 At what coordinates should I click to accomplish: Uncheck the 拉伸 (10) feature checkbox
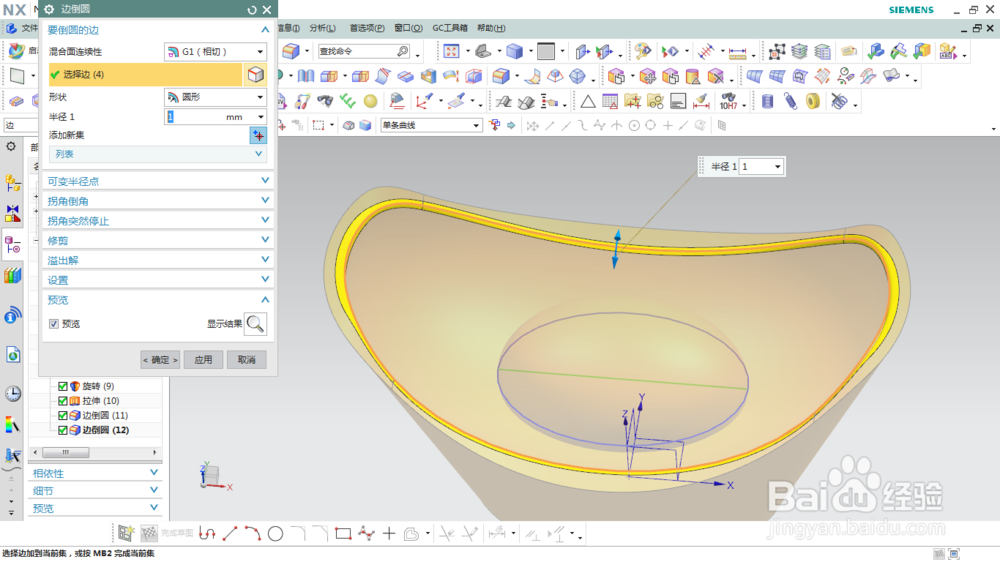tap(62, 401)
